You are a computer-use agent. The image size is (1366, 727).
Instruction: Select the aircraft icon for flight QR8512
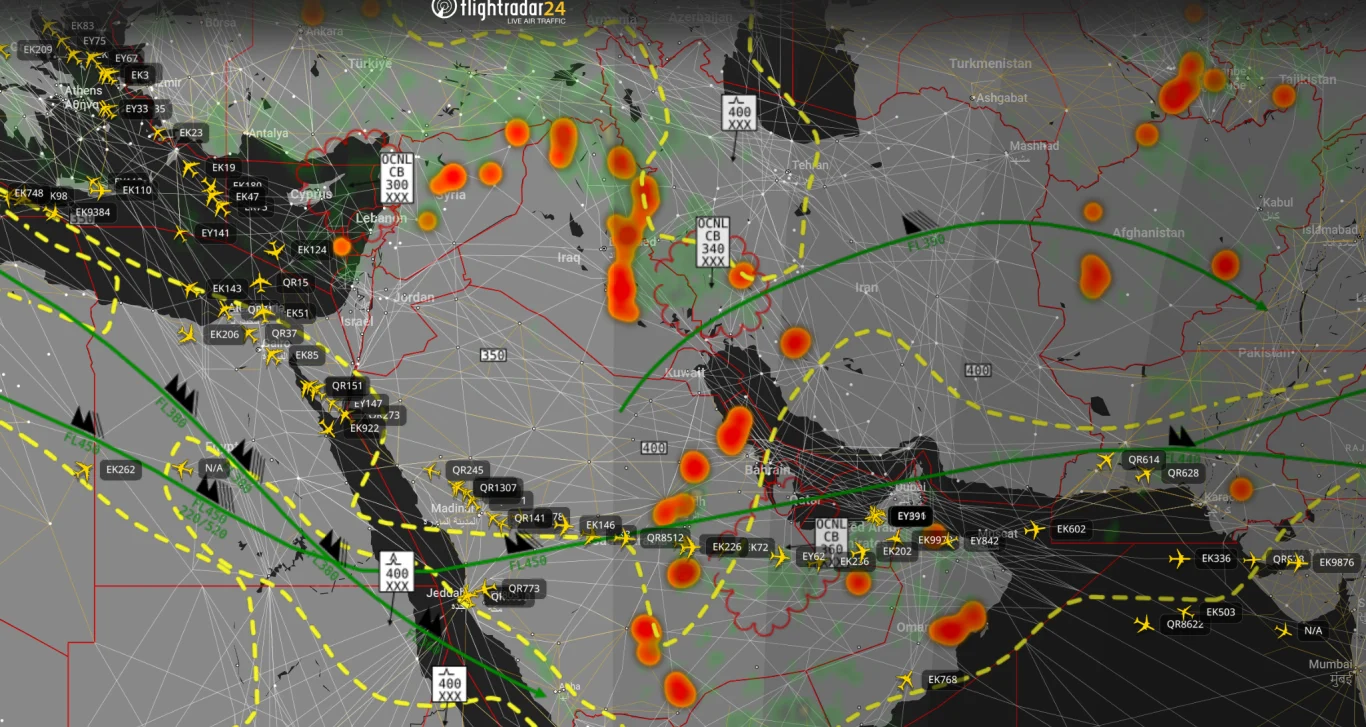[x=625, y=538]
